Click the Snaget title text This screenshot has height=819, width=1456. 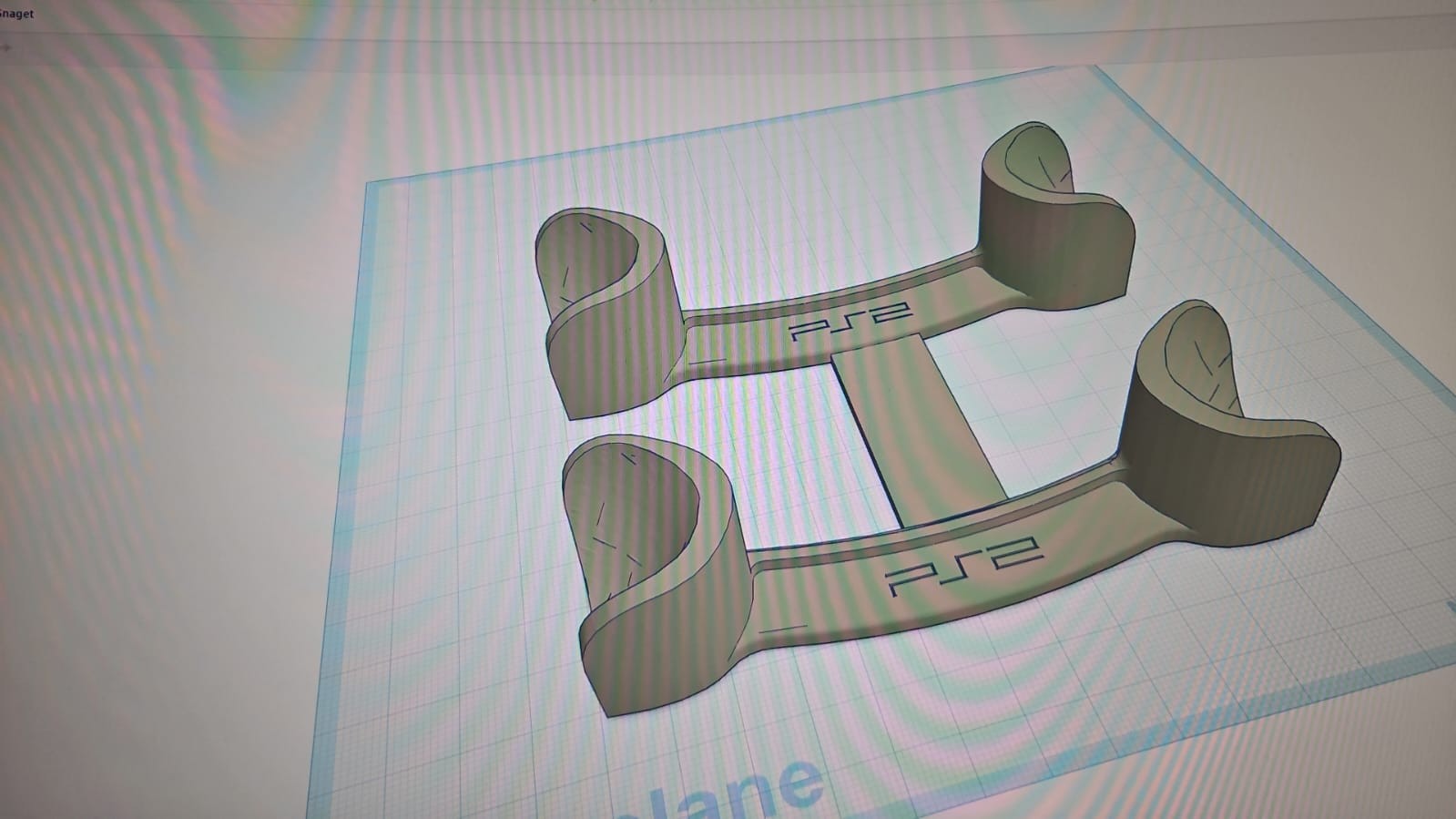[16, 14]
